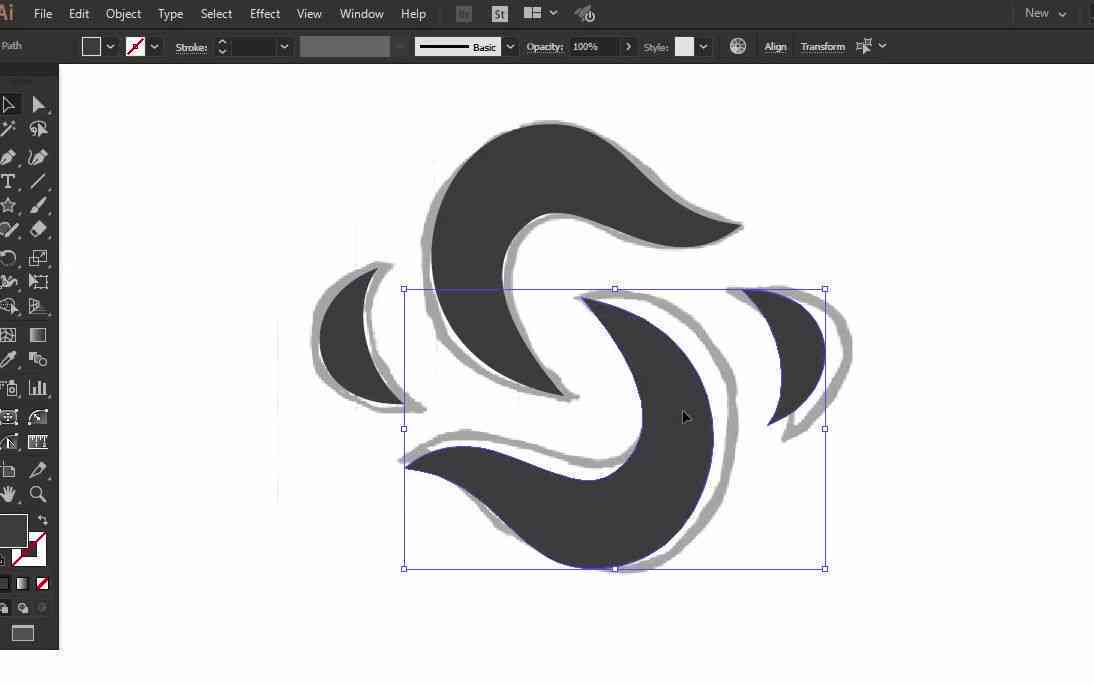The height and width of the screenshot is (684, 1094).
Task: Toggle the Color fill mode button
Action: point(4,583)
